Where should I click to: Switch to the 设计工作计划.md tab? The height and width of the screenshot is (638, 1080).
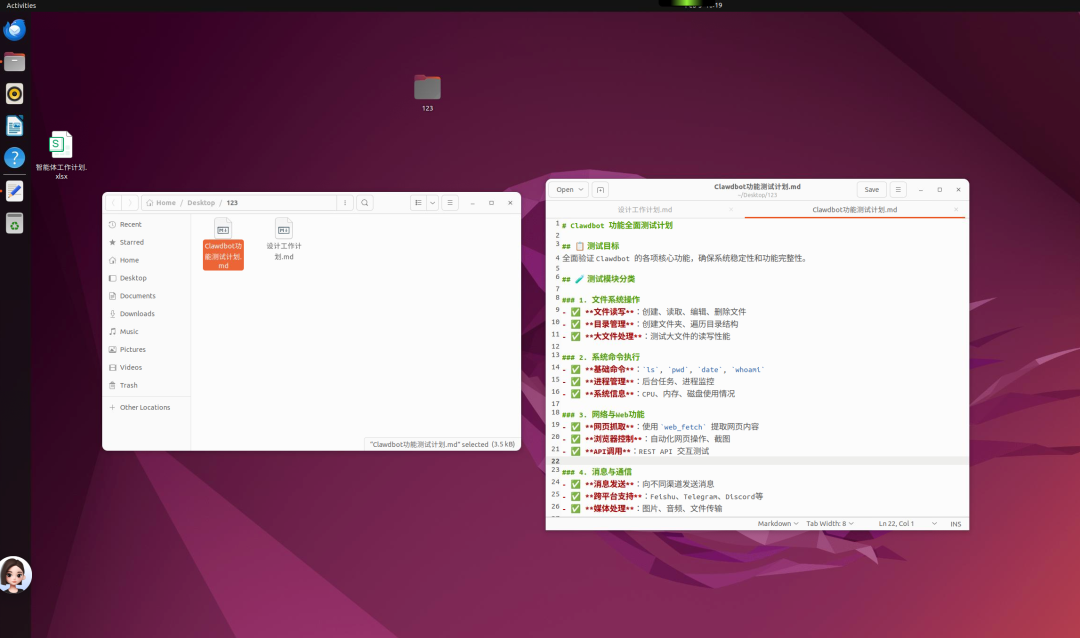tap(645, 209)
